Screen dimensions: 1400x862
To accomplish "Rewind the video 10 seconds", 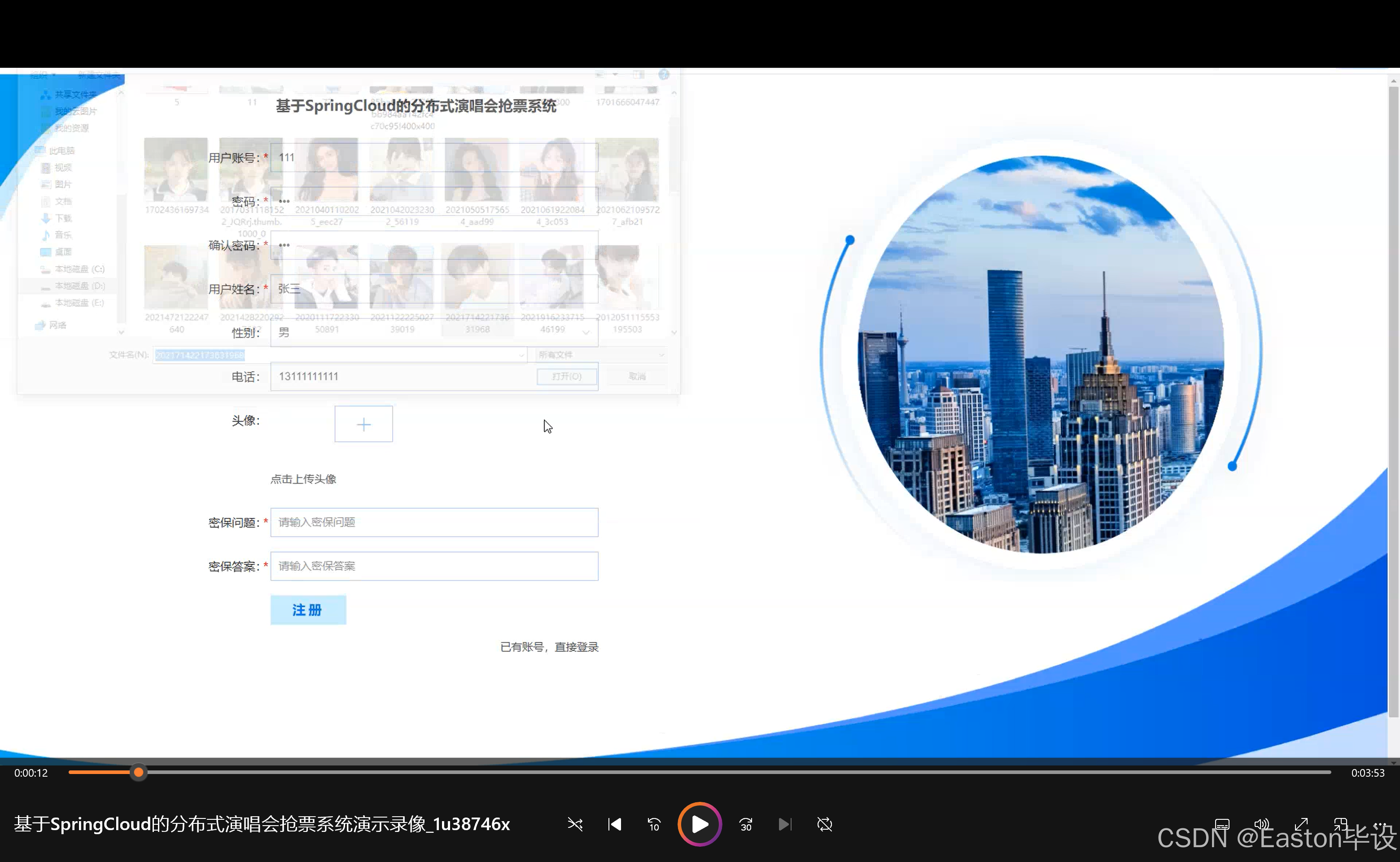I will 654,825.
